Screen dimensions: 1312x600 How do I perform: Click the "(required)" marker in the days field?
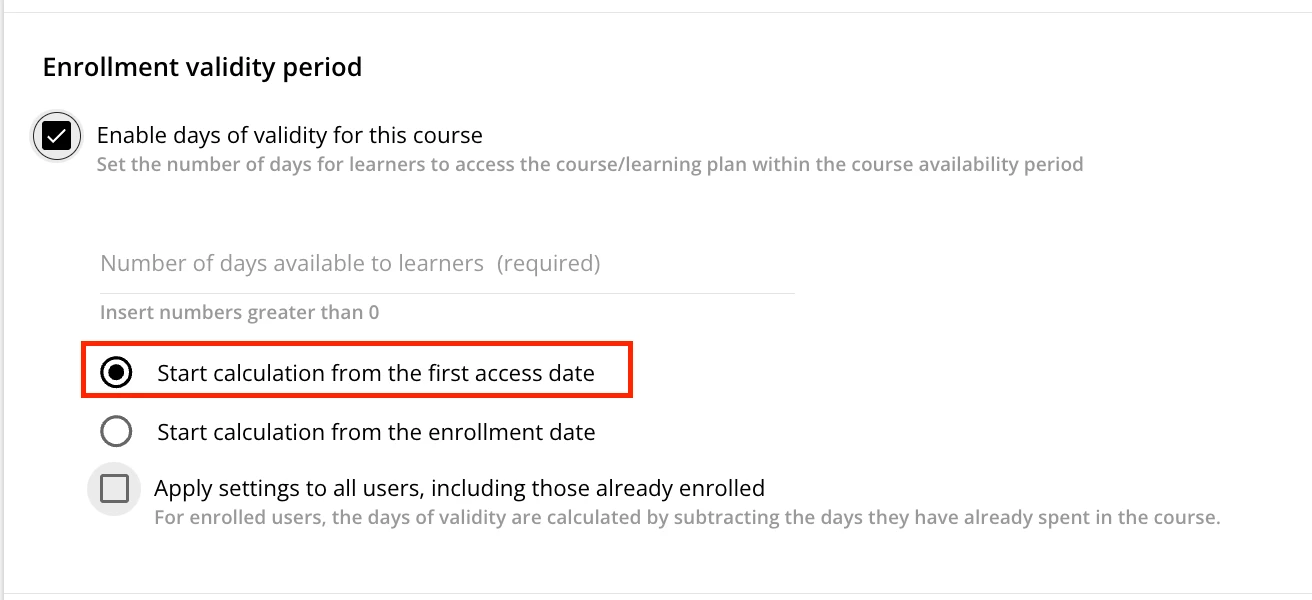(x=548, y=264)
